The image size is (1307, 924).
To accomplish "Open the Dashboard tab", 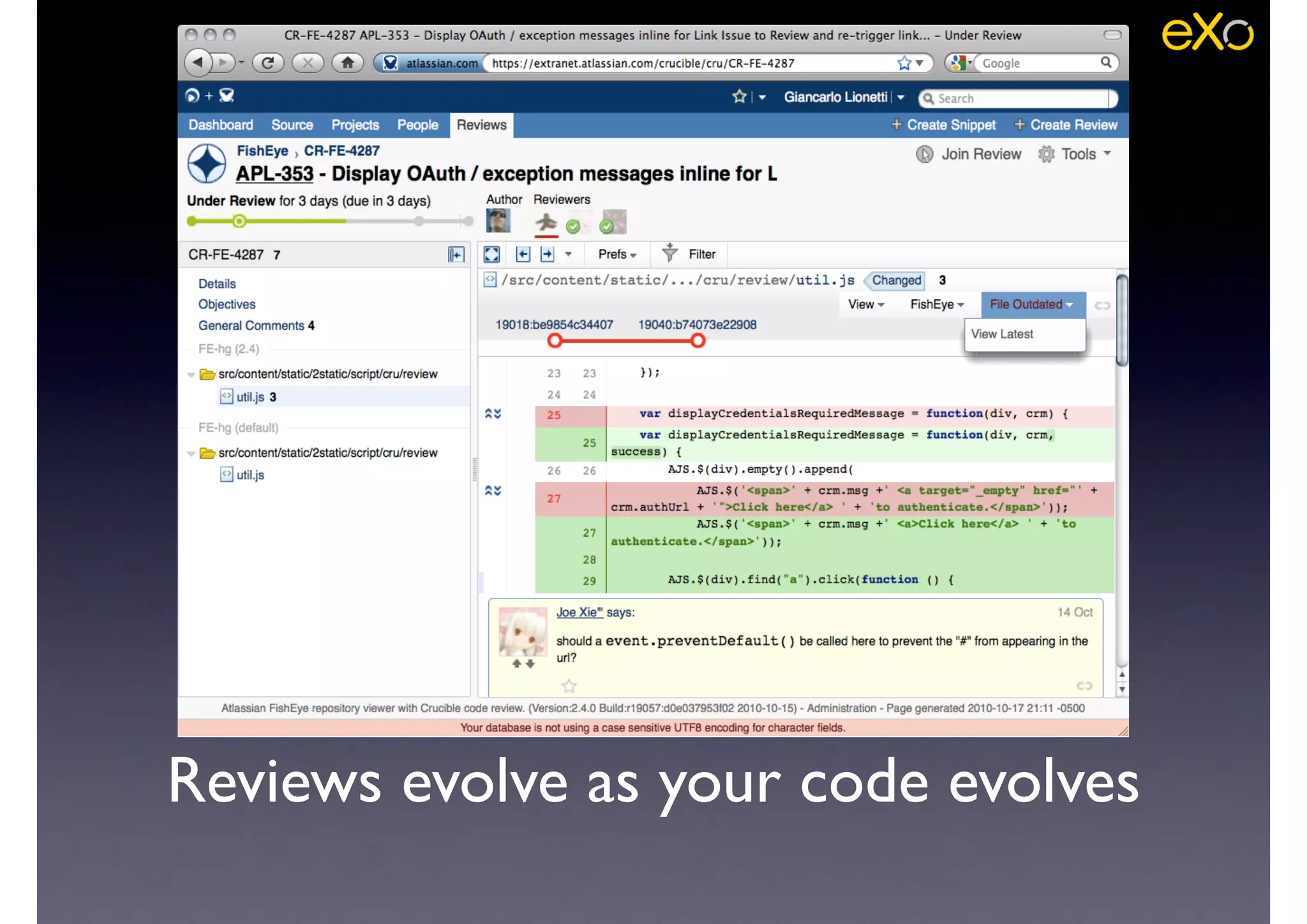I will tap(220, 125).
